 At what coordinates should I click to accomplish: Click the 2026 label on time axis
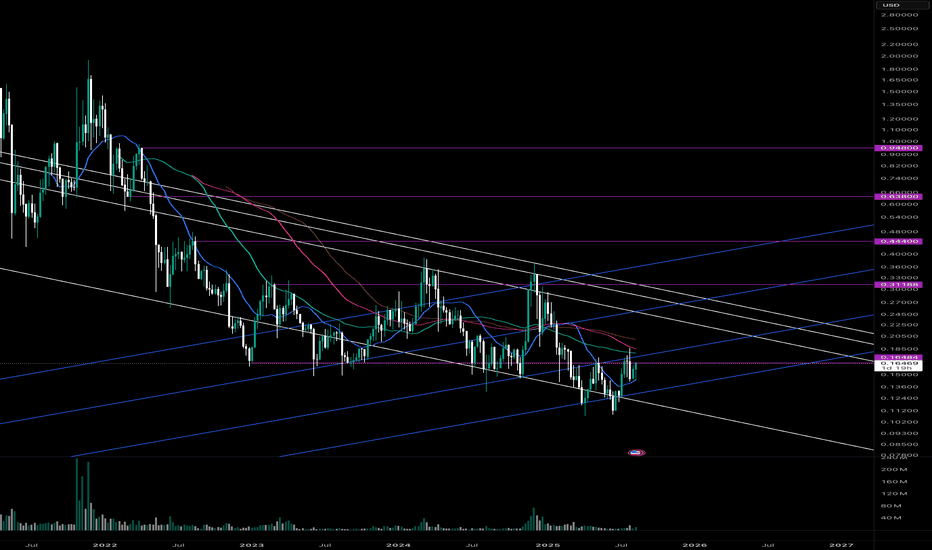(694, 545)
